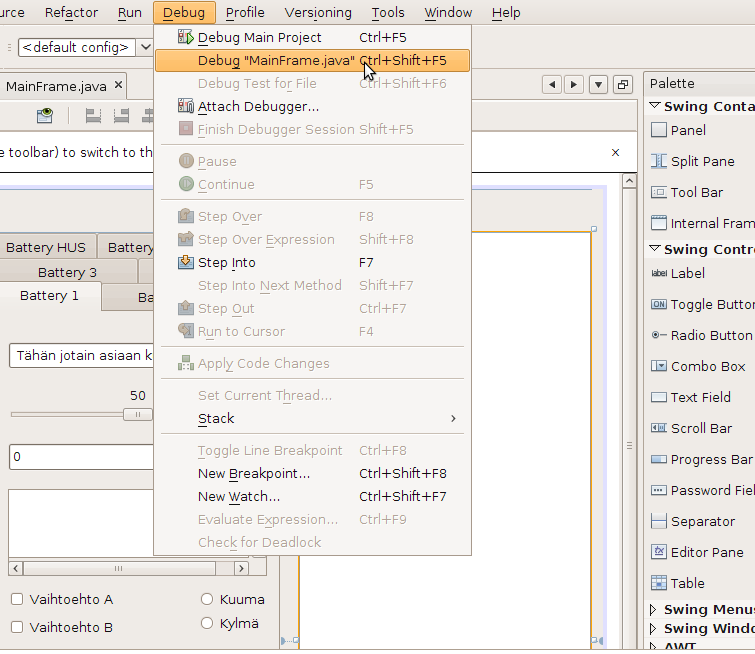Open the Run menu
This screenshot has width=755, height=654.
pos(130,13)
